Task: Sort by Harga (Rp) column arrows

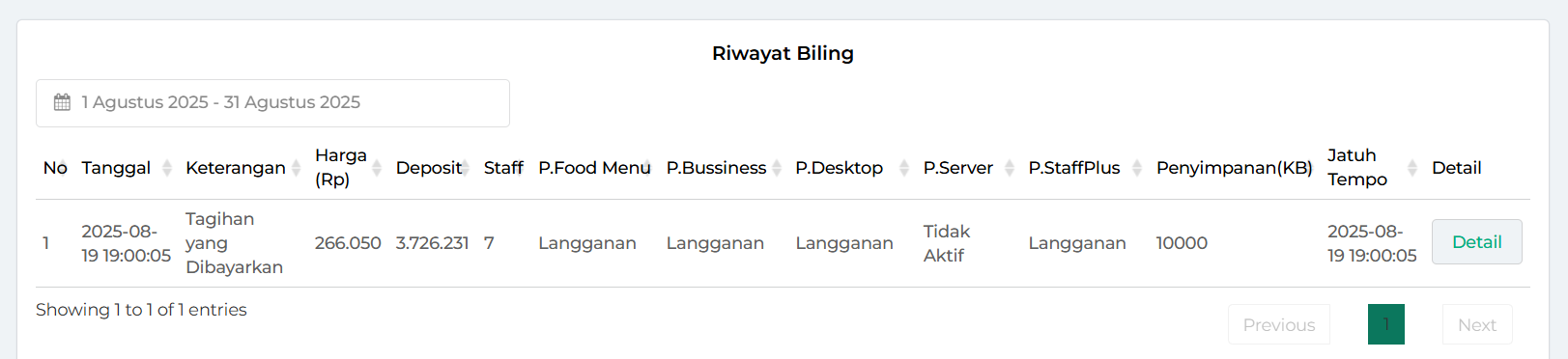Action: click(x=377, y=168)
